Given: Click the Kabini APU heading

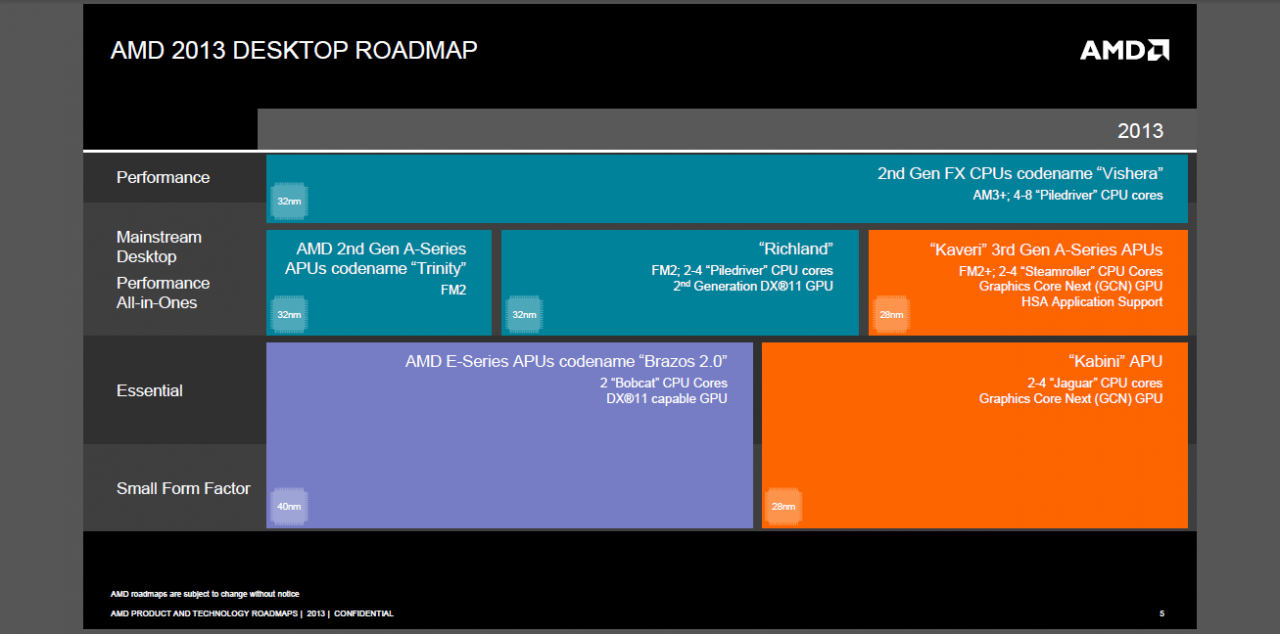Looking at the screenshot, I should [1114, 361].
